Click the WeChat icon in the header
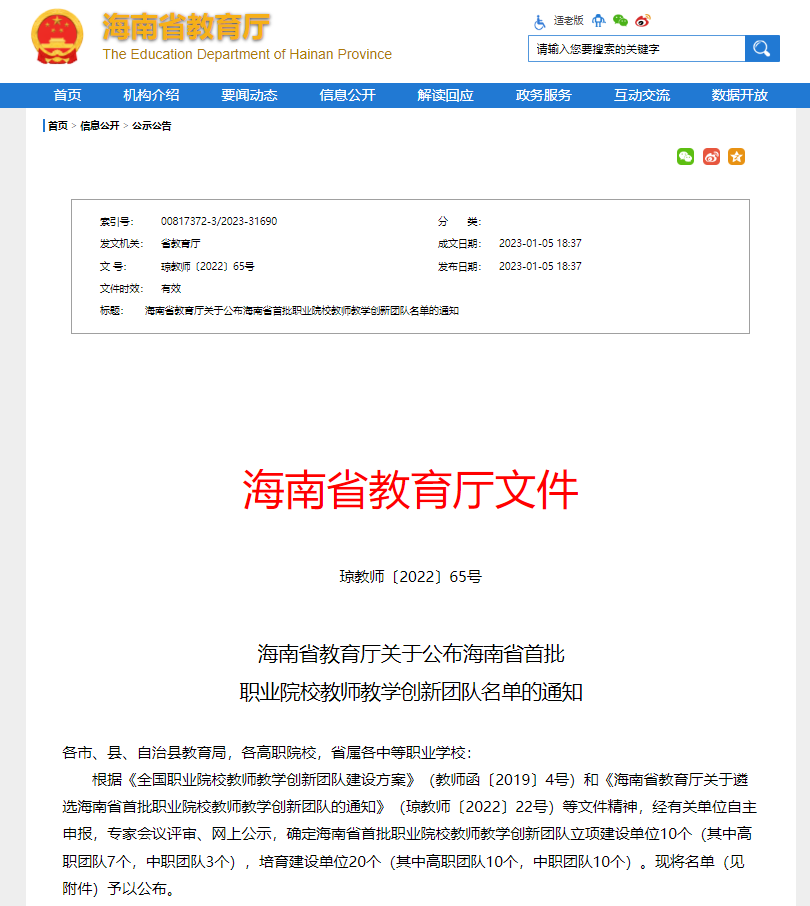810x906 pixels. coord(620,21)
